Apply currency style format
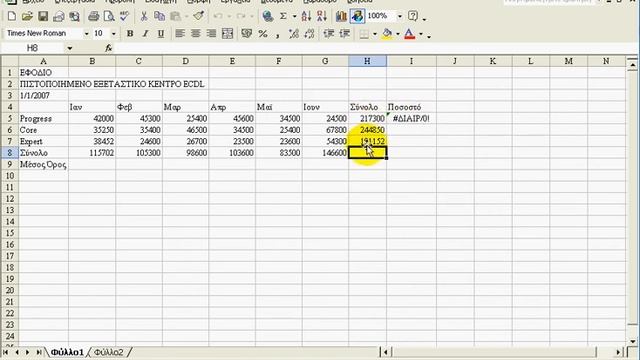This screenshot has height=360, width=640. (x=247, y=33)
